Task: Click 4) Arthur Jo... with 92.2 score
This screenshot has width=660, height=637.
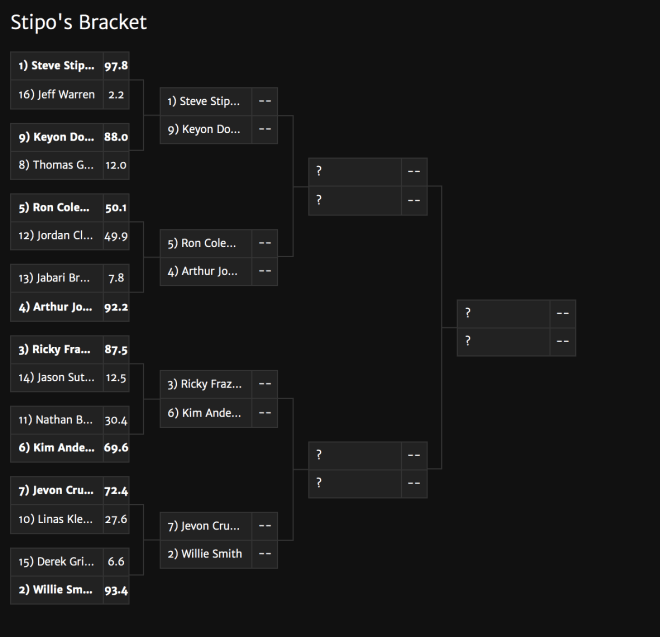Action: tap(70, 307)
